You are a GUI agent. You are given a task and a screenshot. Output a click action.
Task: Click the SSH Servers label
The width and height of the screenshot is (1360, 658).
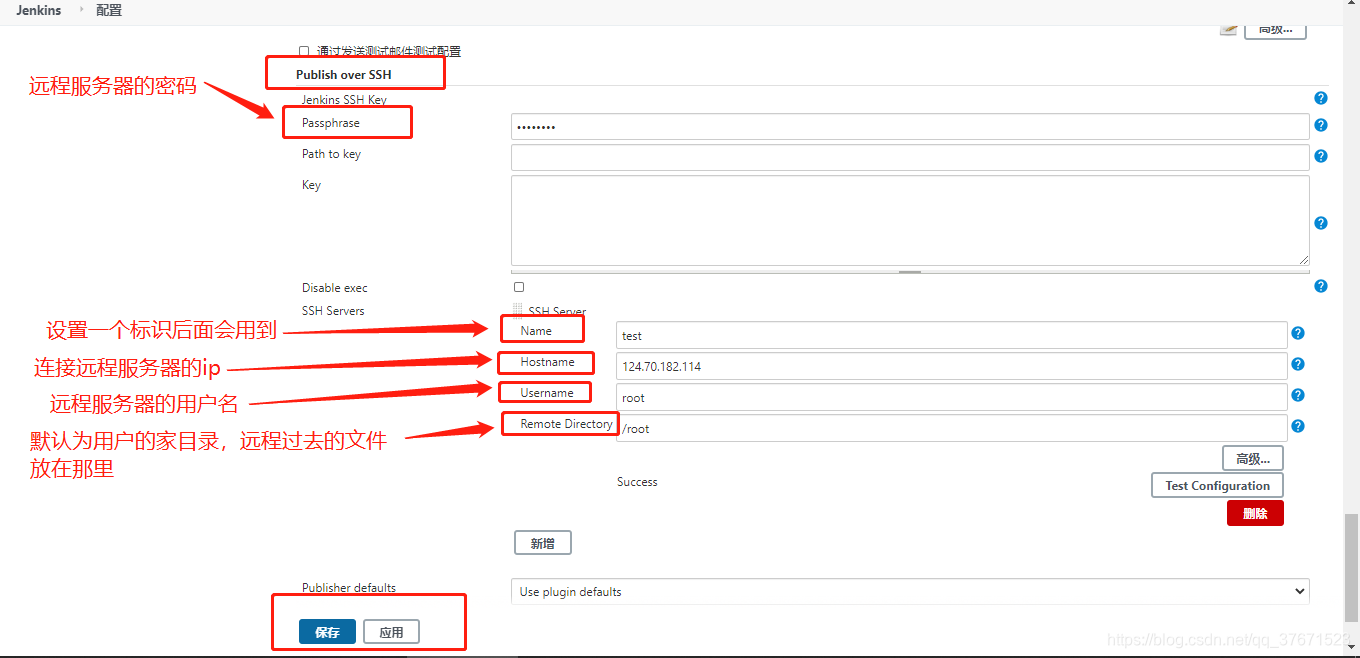pyautogui.click(x=333, y=311)
